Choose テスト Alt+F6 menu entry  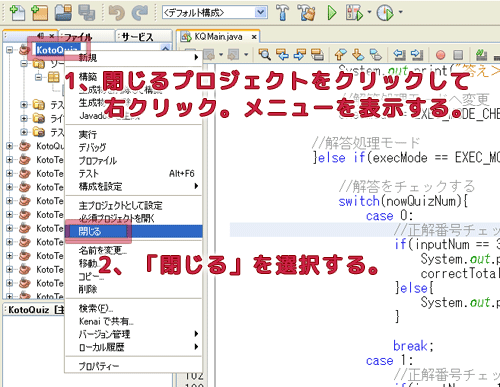tap(134, 173)
